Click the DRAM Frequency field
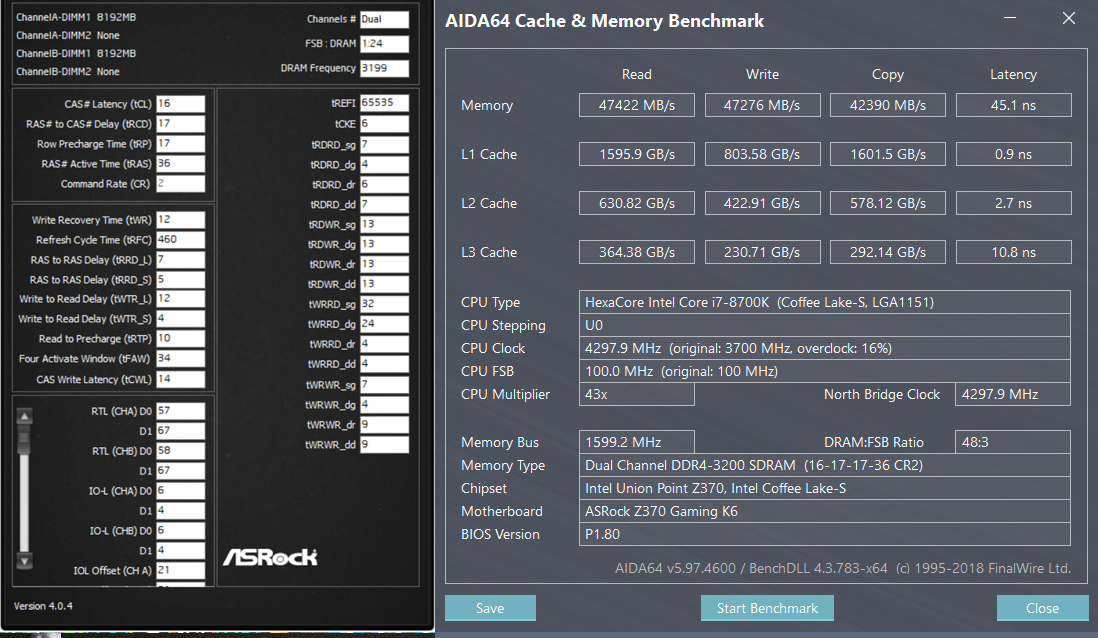The width and height of the screenshot is (1098, 638). point(384,68)
